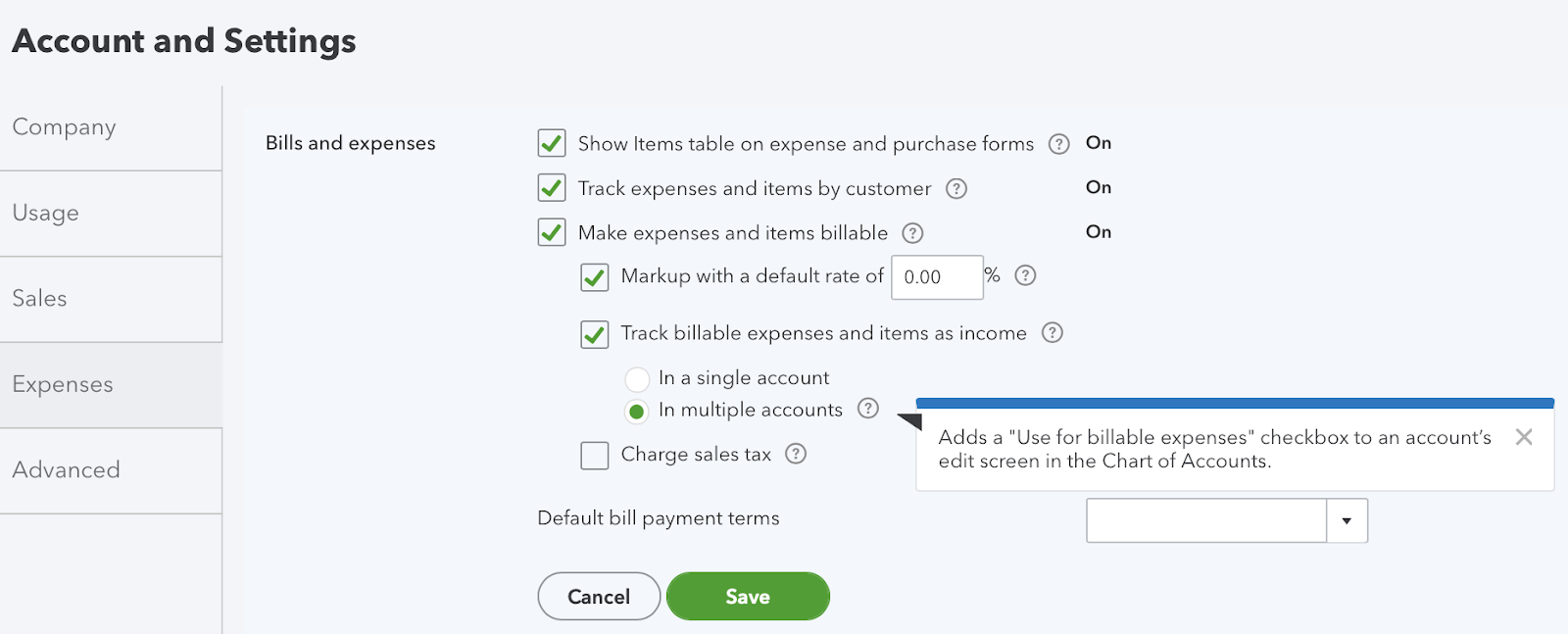Open the Advanced settings section

point(66,469)
